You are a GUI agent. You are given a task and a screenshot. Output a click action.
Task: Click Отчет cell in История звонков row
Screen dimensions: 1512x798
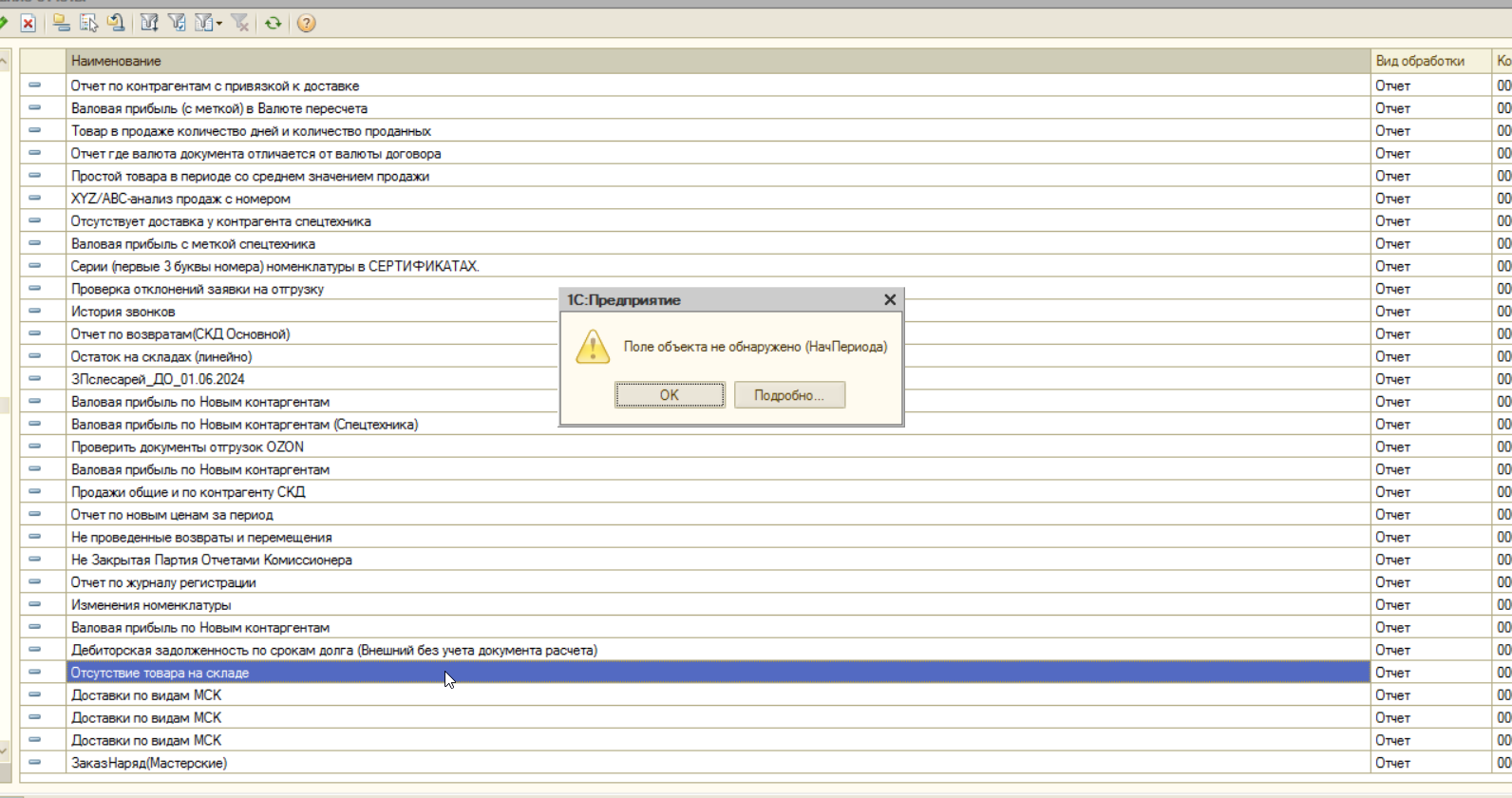(1430, 312)
